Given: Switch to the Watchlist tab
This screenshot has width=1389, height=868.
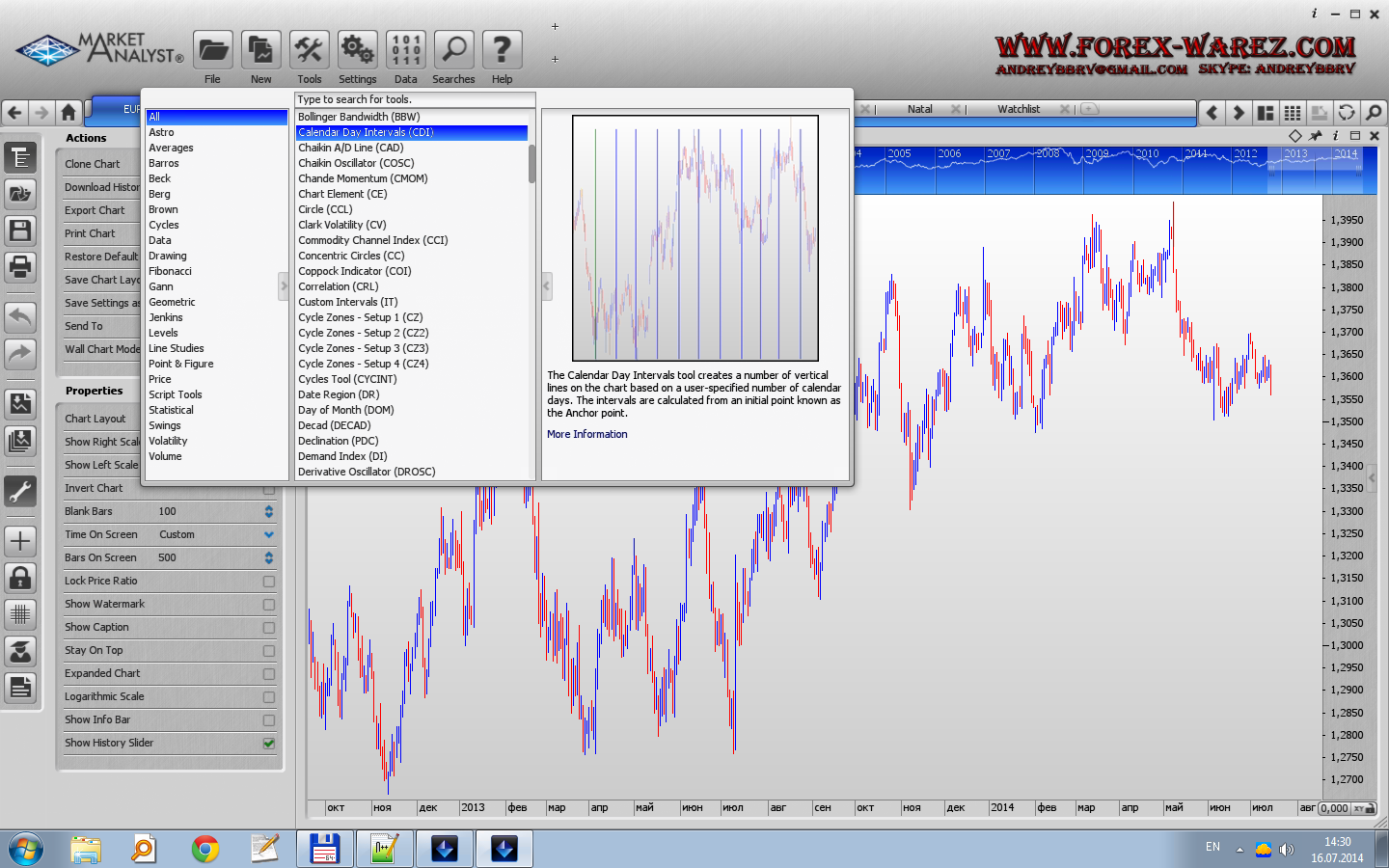Looking at the screenshot, I should click(x=1019, y=110).
